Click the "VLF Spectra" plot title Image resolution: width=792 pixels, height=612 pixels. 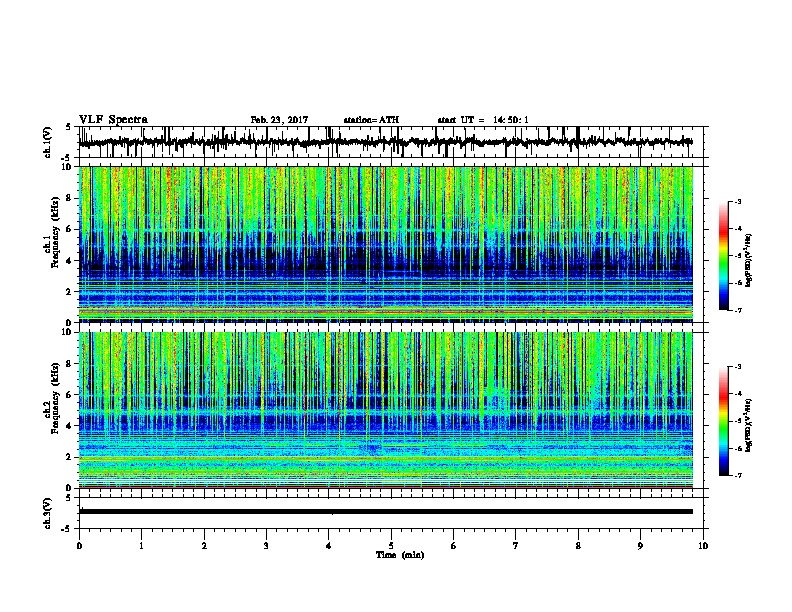point(113,120)
